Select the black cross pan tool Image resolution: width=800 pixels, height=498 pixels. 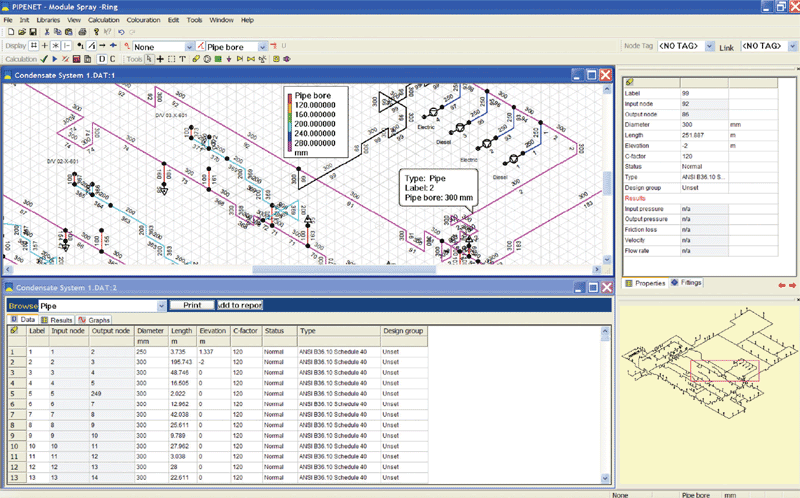tap(160, 59)
